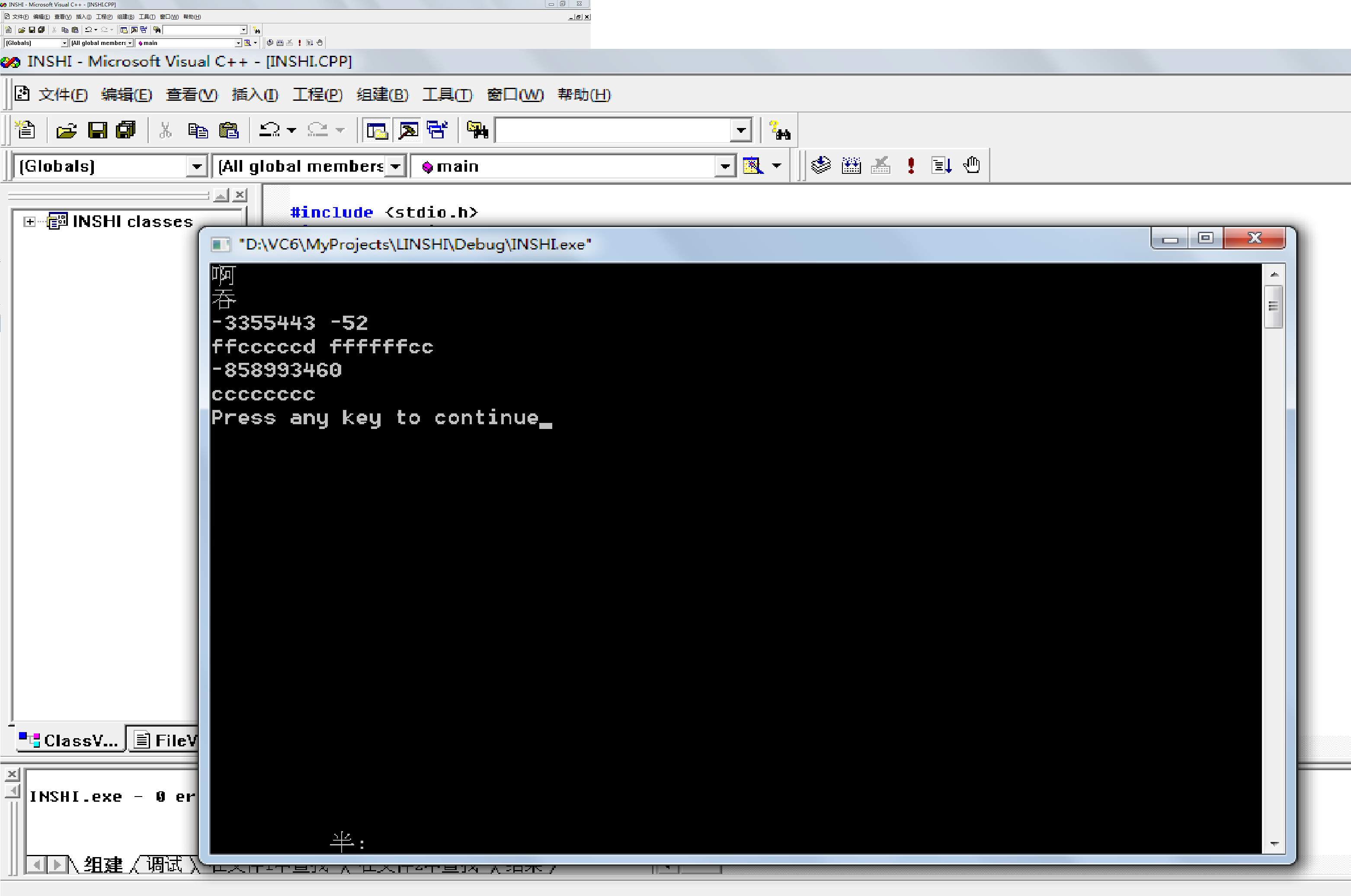Screen dimensions: 1351x896
Task: Open the 窗口(W) menu
Action: pyautogui.click(x=515, y=94)
